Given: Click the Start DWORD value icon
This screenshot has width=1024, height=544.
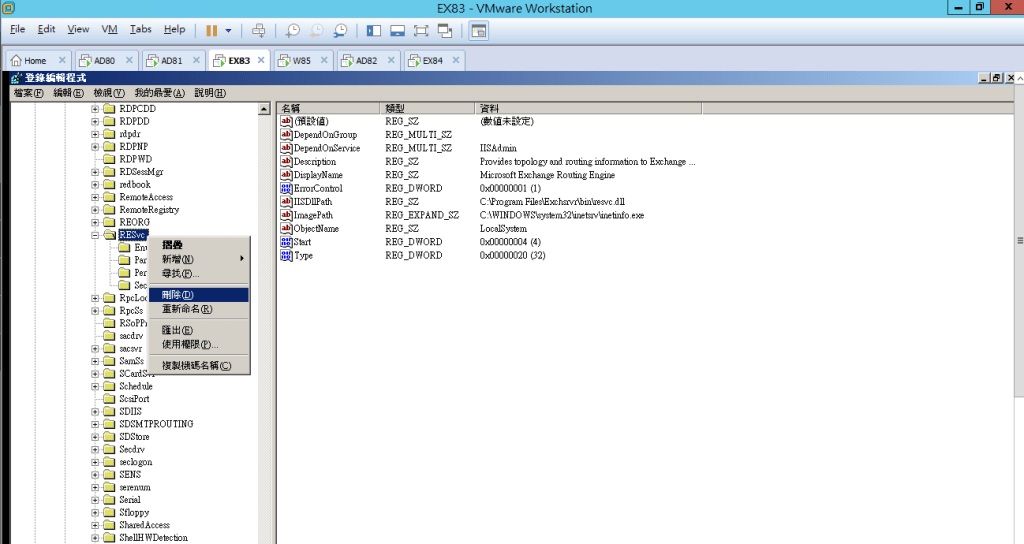Looking at the screenshot, I should (285, 242).
